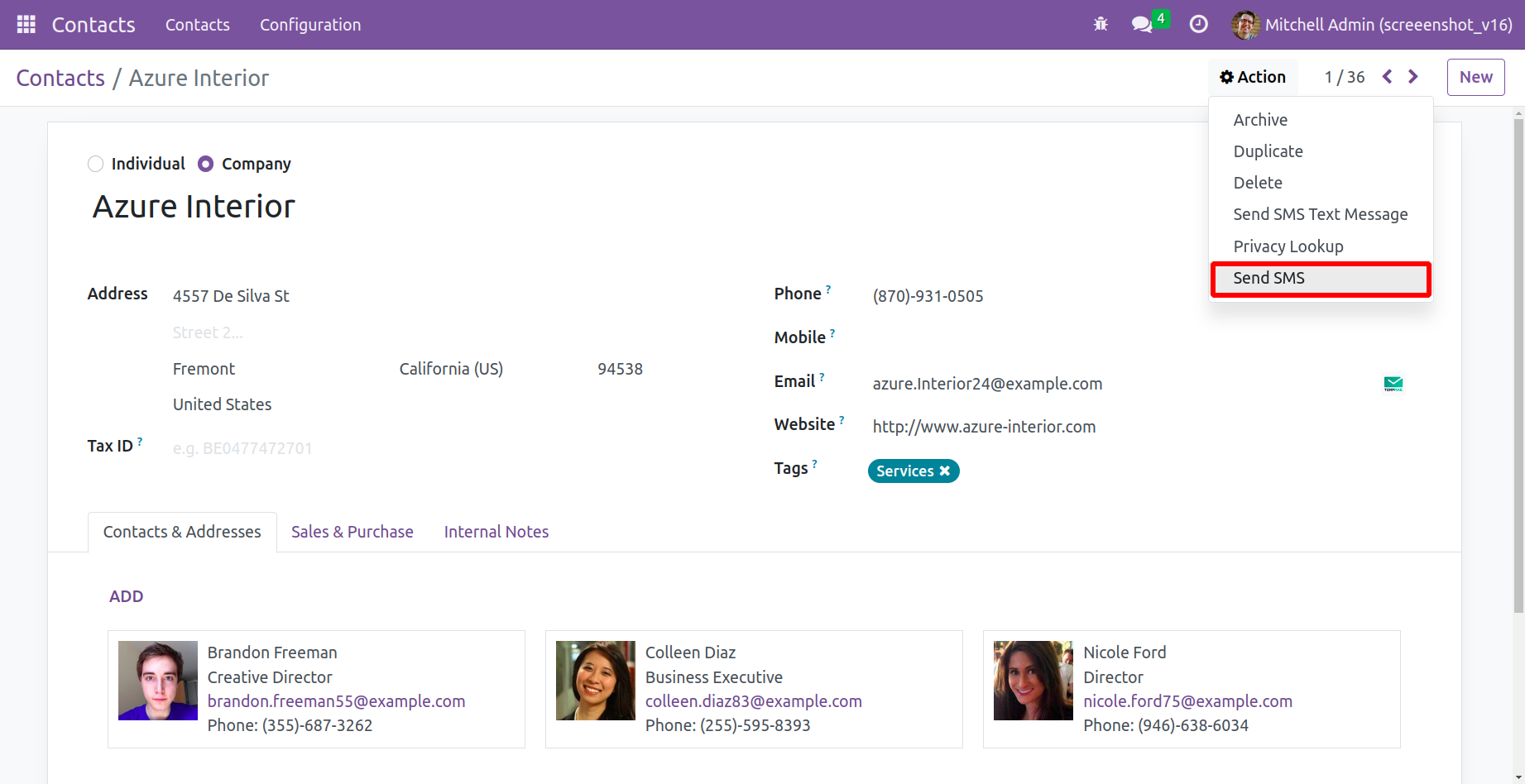
Task: Show Mobile field help tooltip
Action: (832, 333)
